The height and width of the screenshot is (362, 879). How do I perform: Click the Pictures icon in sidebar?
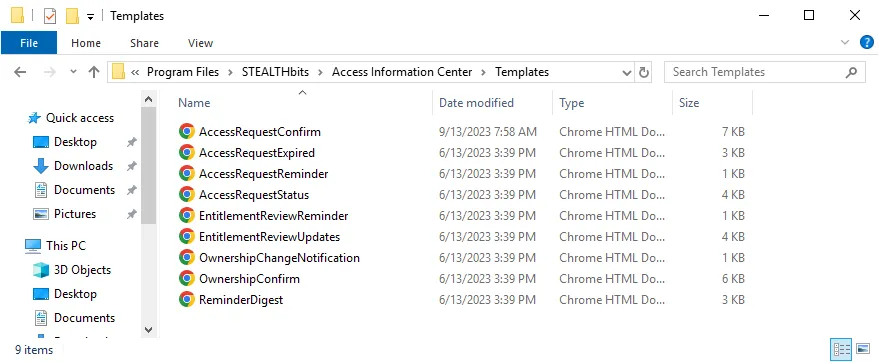[x=41, y=214]
